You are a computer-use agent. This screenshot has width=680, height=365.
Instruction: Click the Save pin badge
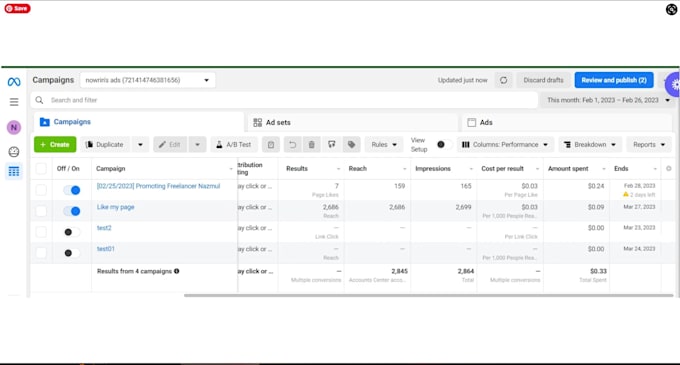(x=17, y=8)
